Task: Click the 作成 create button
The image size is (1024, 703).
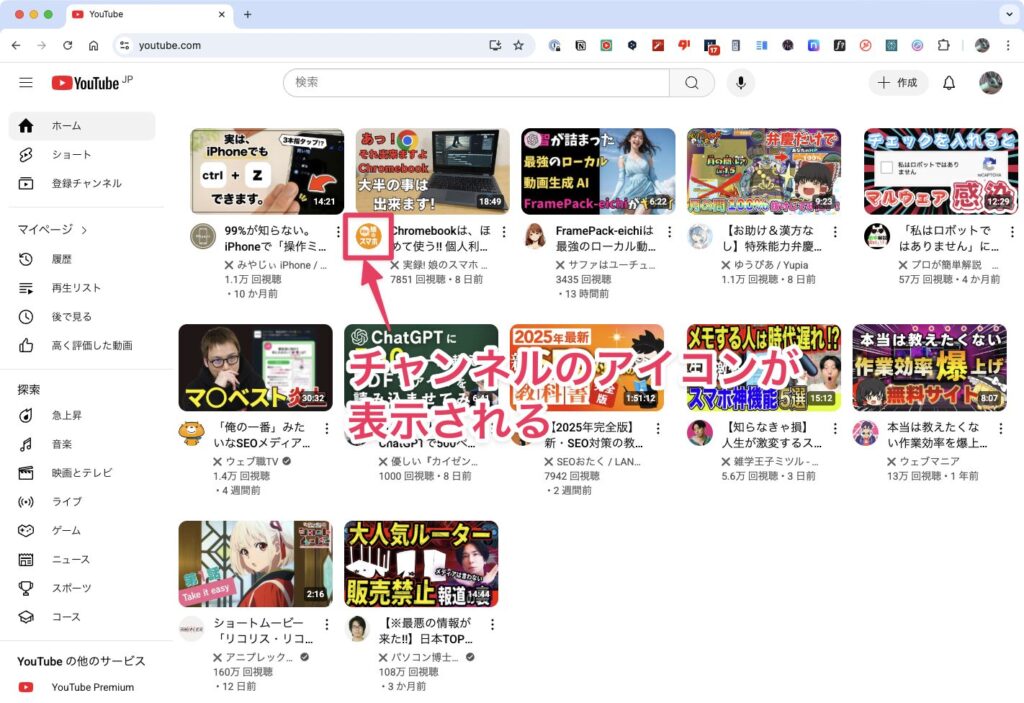Action: click(897, 82)
